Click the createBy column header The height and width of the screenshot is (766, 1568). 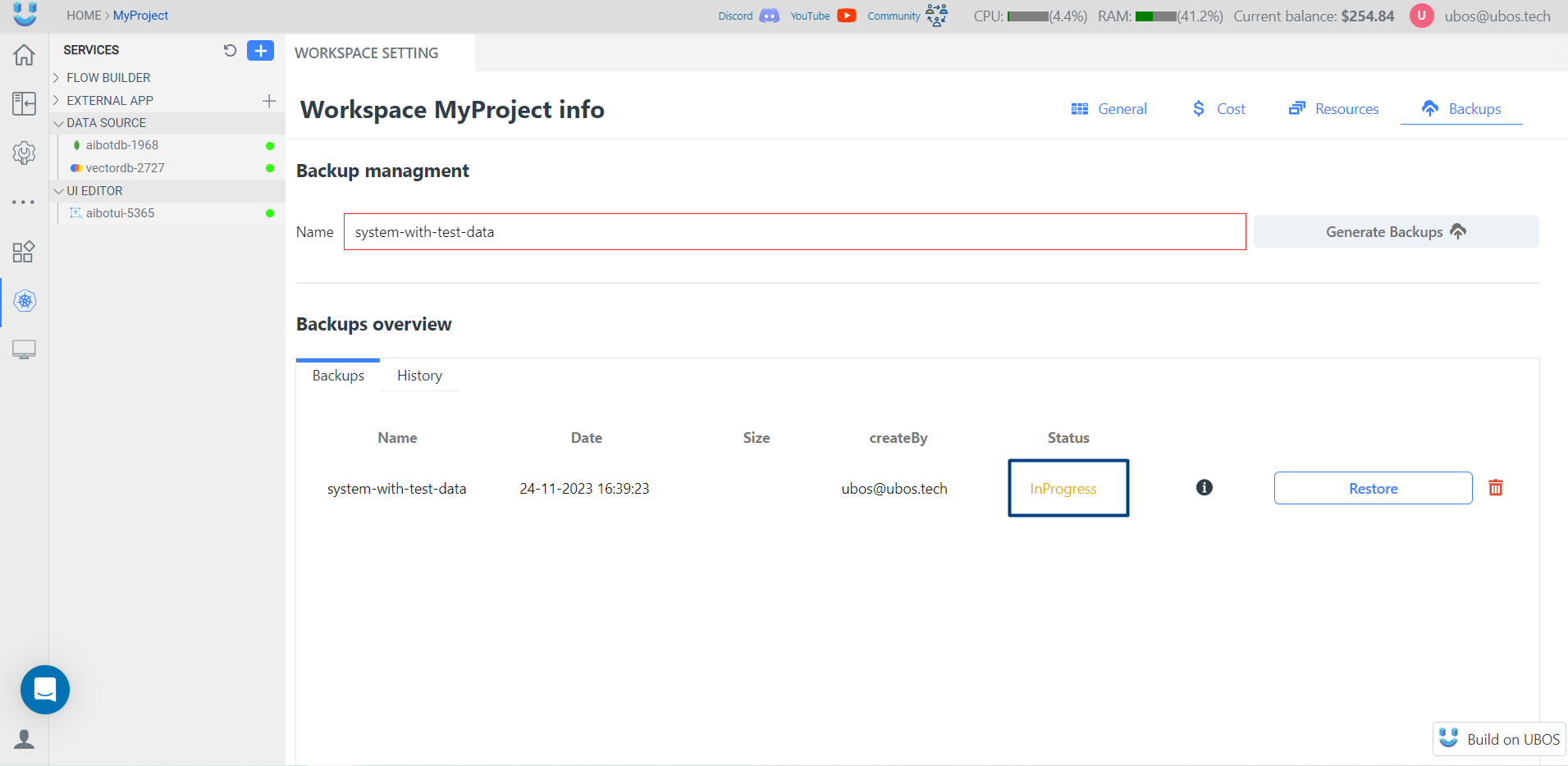tap(898, 438)
